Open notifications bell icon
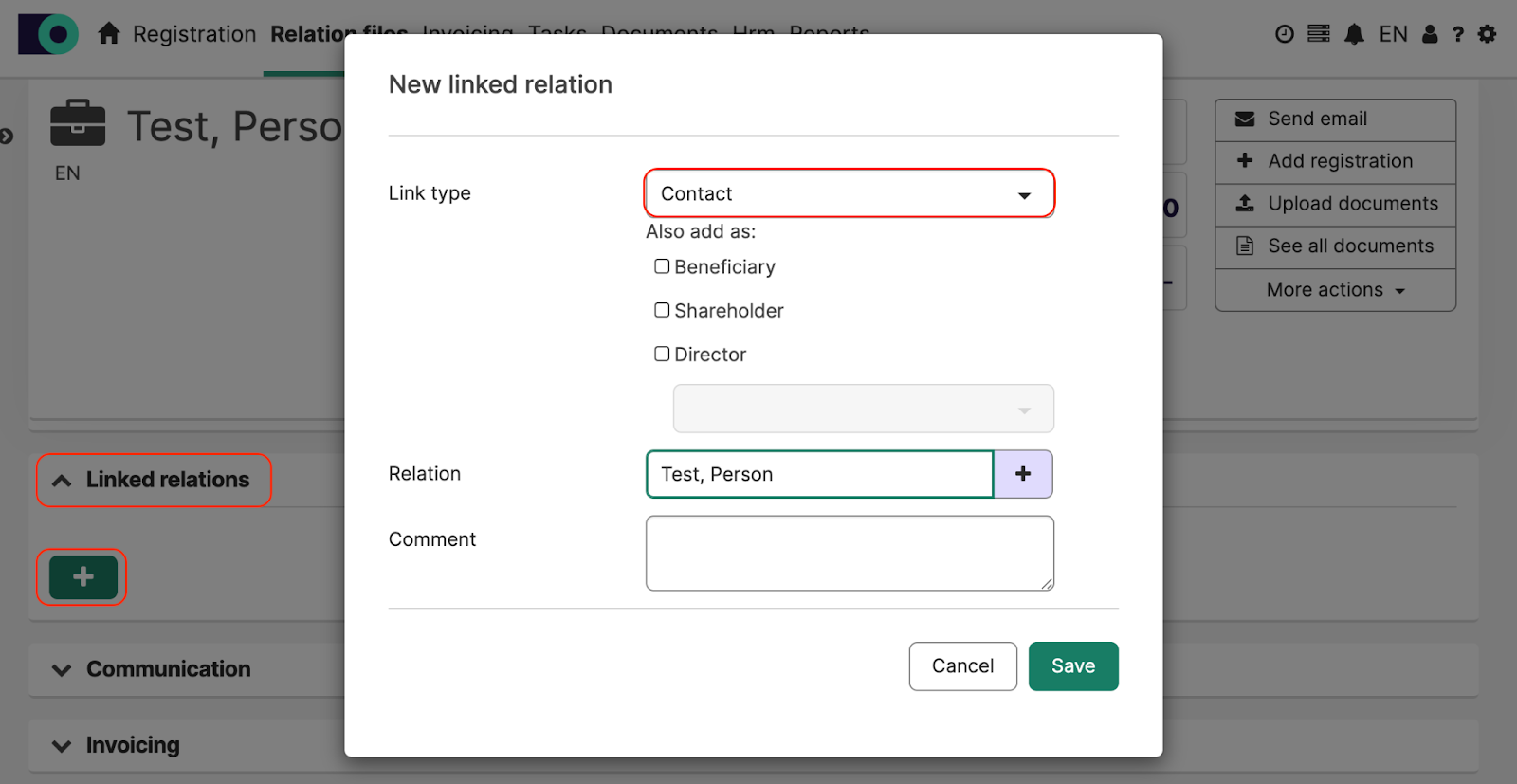The width and height of the screenshot is (1517, 784). pyautogui.click(x=1355, y=34)
